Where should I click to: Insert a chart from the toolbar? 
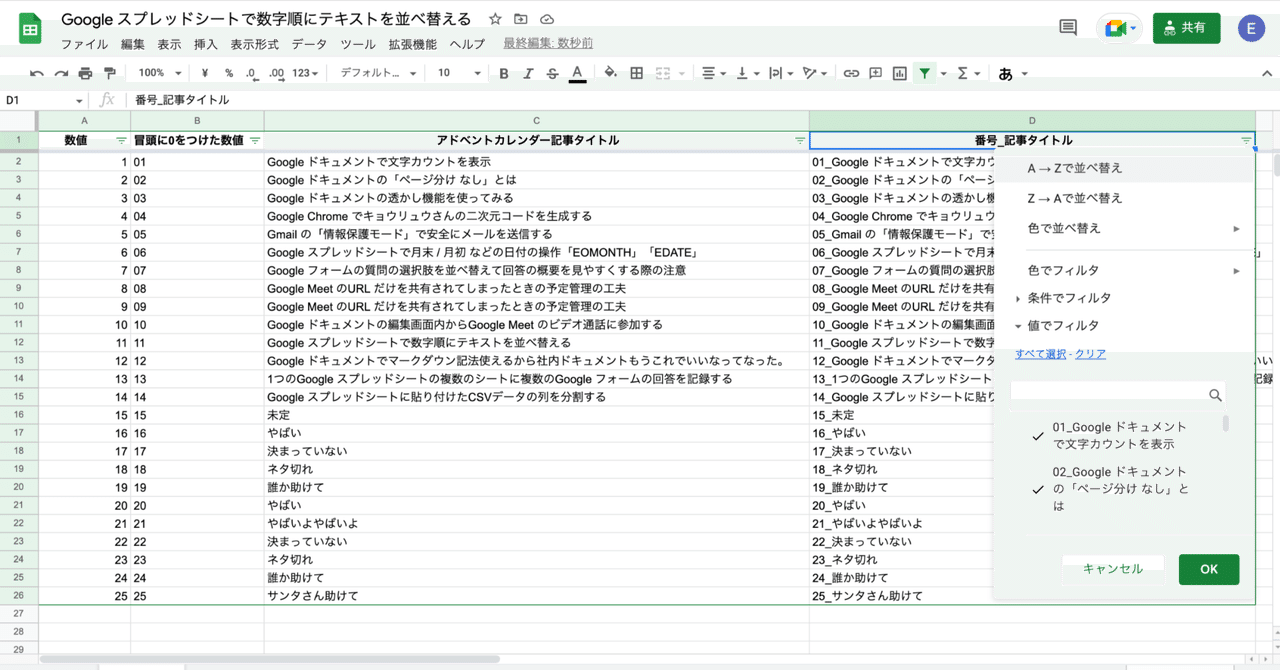(x=899, y=73)
